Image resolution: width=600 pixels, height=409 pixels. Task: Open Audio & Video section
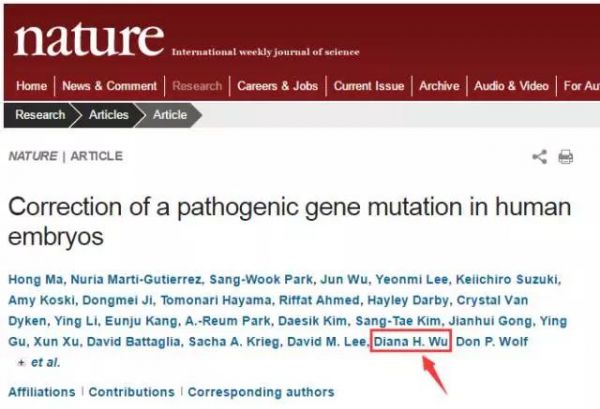click(511, 86)
